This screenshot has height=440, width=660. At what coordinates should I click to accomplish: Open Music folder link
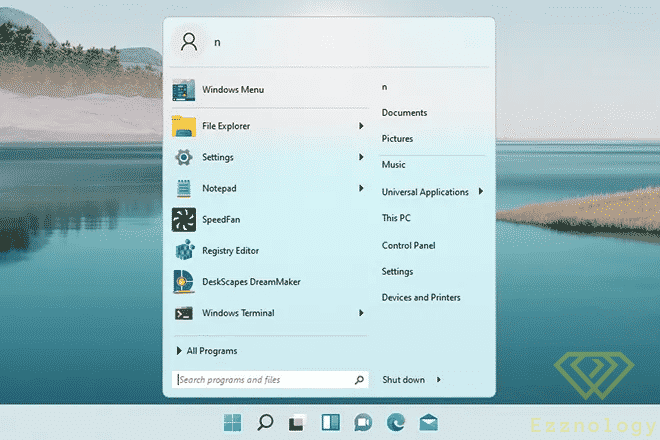[394, 165]
